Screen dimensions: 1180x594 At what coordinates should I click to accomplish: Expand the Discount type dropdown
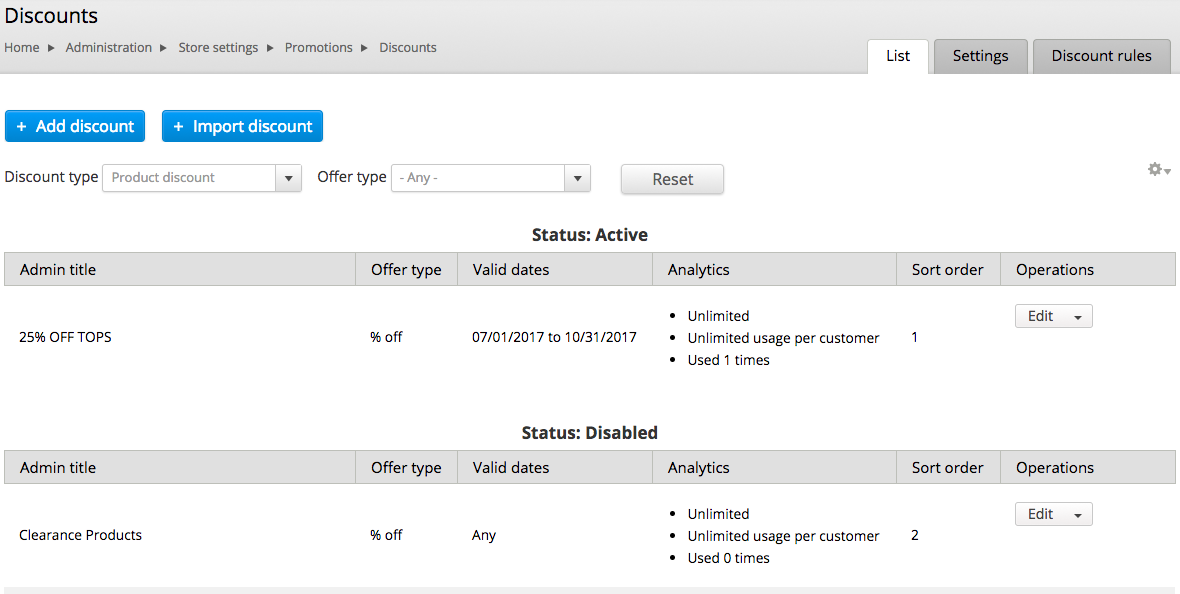pos(288,178)
